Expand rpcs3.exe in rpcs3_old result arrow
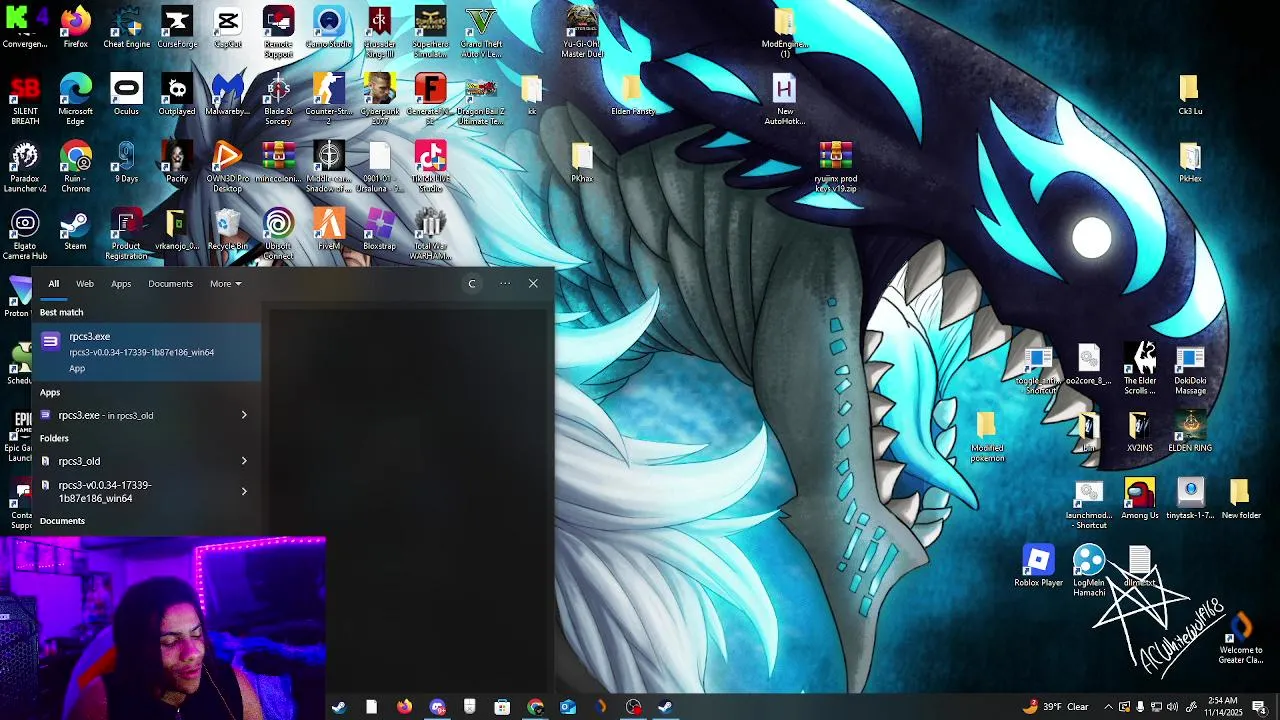This screenshot has height=720, width=1280. pos(244,415)
